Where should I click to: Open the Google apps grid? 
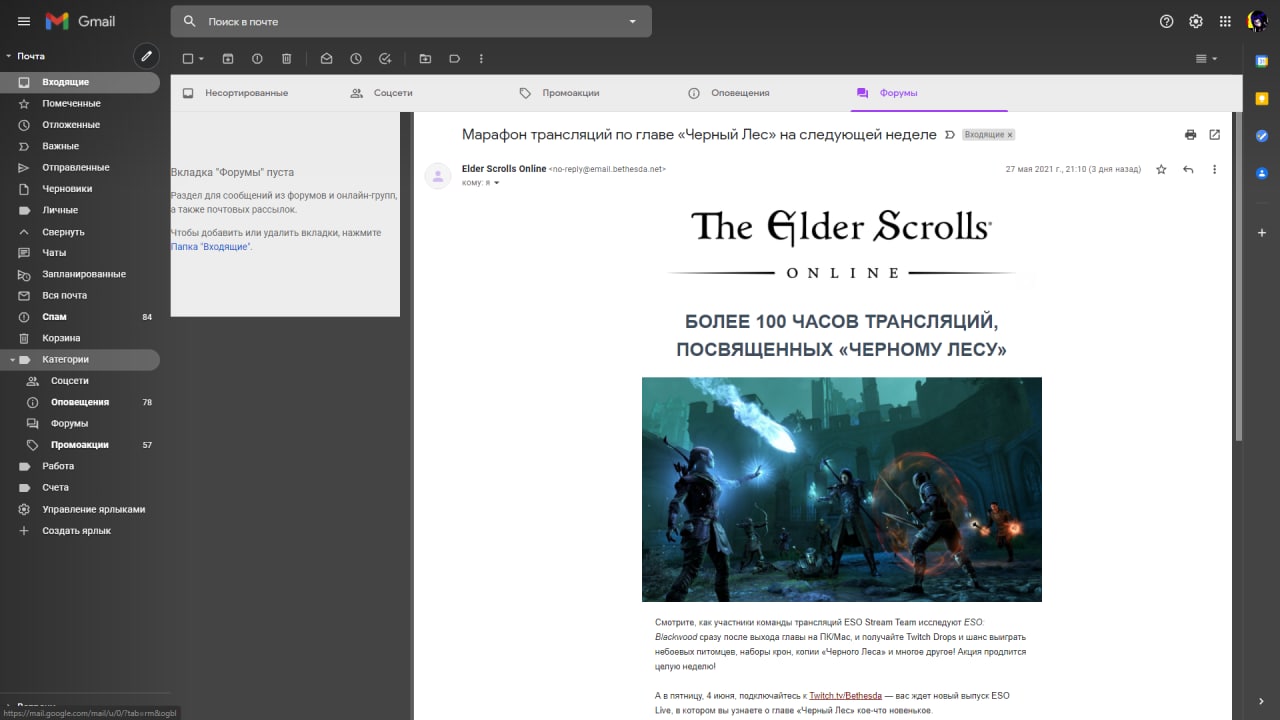1225,21
